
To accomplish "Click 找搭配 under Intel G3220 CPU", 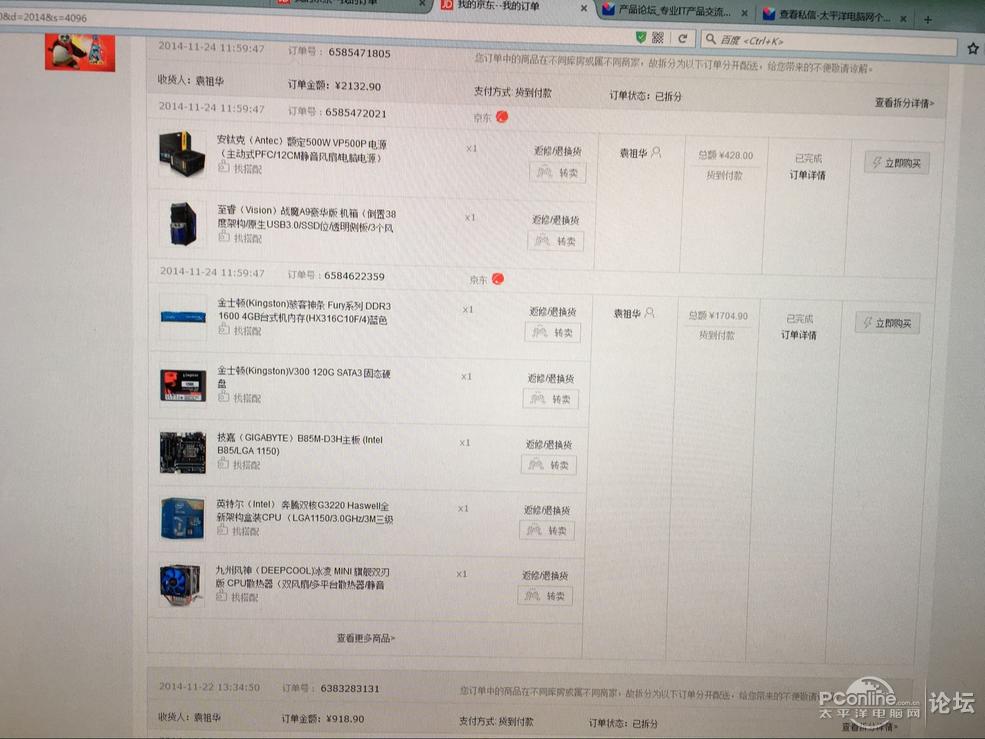I will pos(238,531).
